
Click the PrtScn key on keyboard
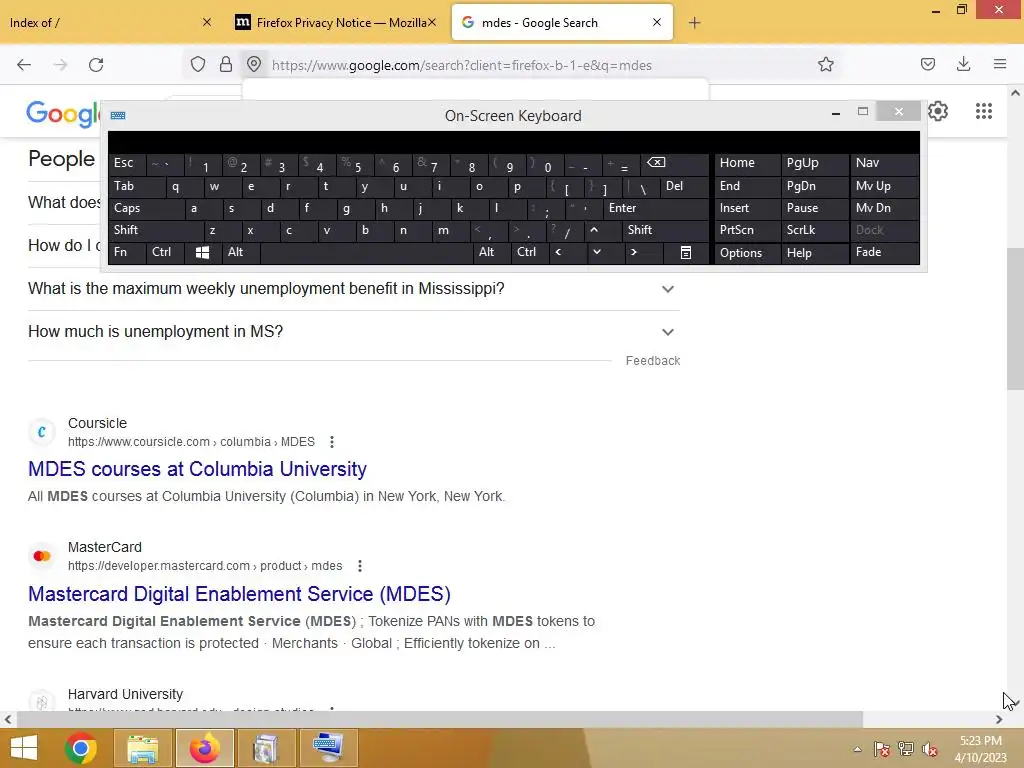747,230
